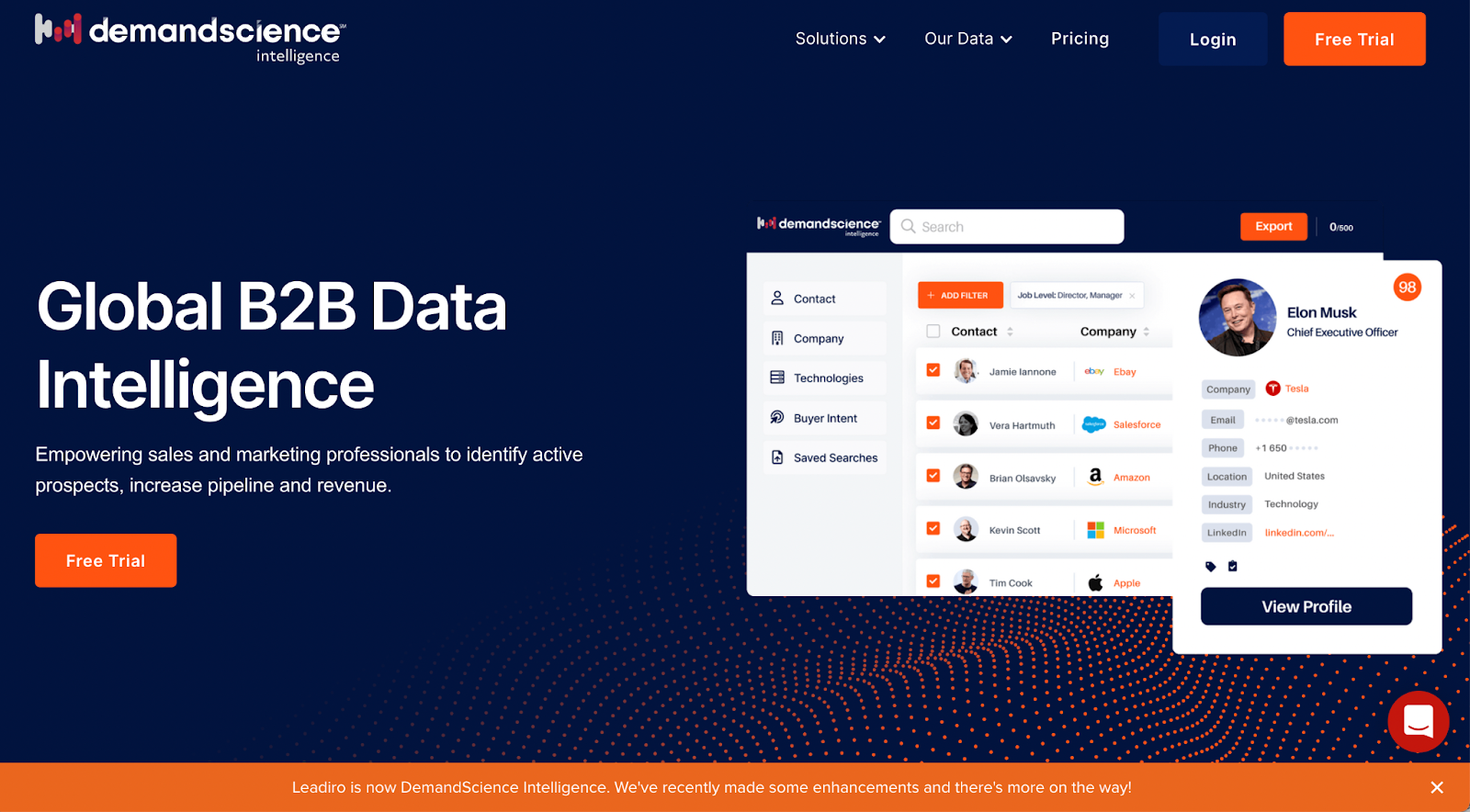Open the DemandScience Intelligence logo home link
Image resolution: width=1470 pixels, height=812 pixels.
pyautogui.click(x=190, y=39)
